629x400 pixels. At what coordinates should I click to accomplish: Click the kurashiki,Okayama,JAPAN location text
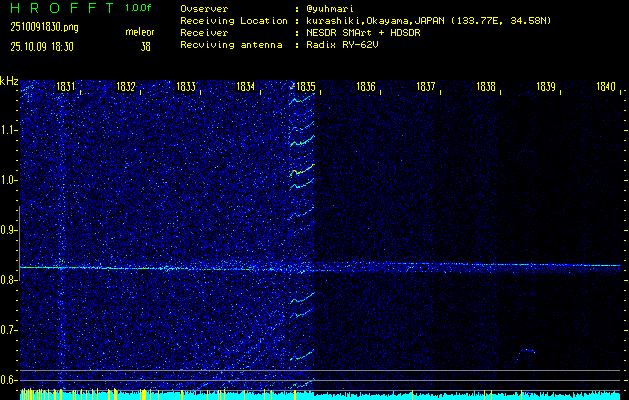point(428,21)
